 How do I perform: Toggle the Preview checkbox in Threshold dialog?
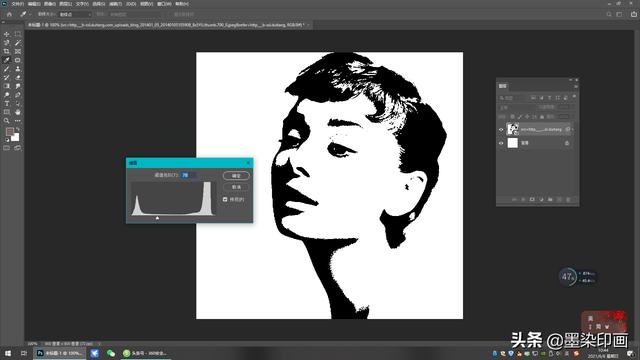point(225,199)
